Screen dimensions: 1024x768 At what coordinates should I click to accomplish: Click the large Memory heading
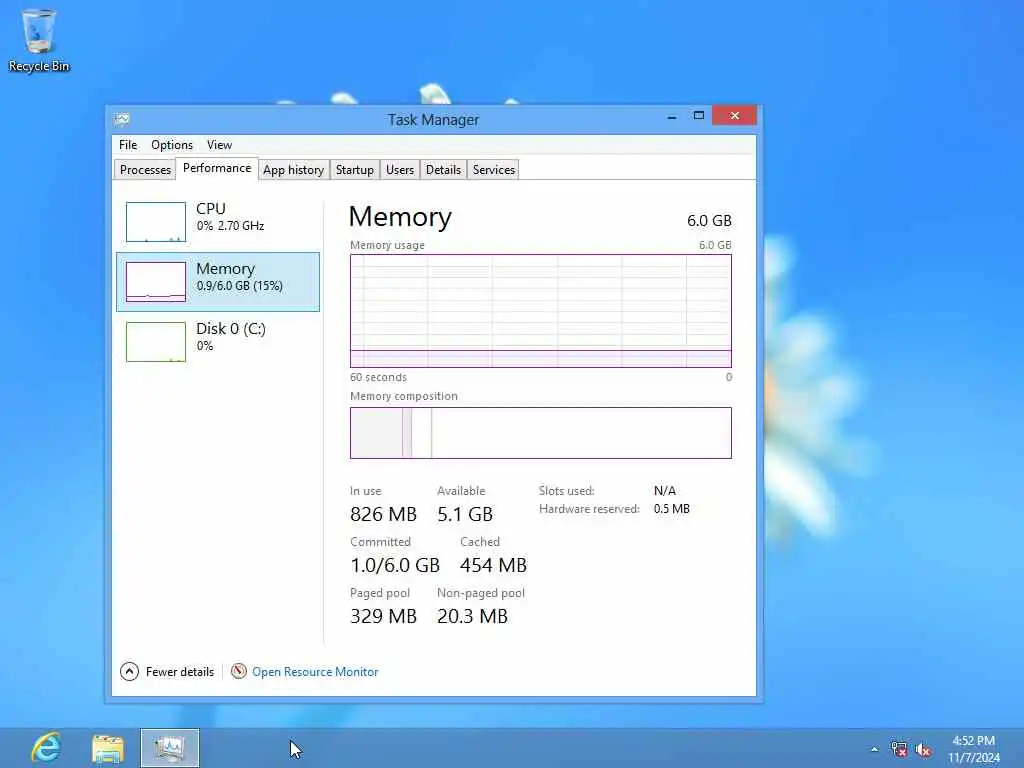coord(400,217)
